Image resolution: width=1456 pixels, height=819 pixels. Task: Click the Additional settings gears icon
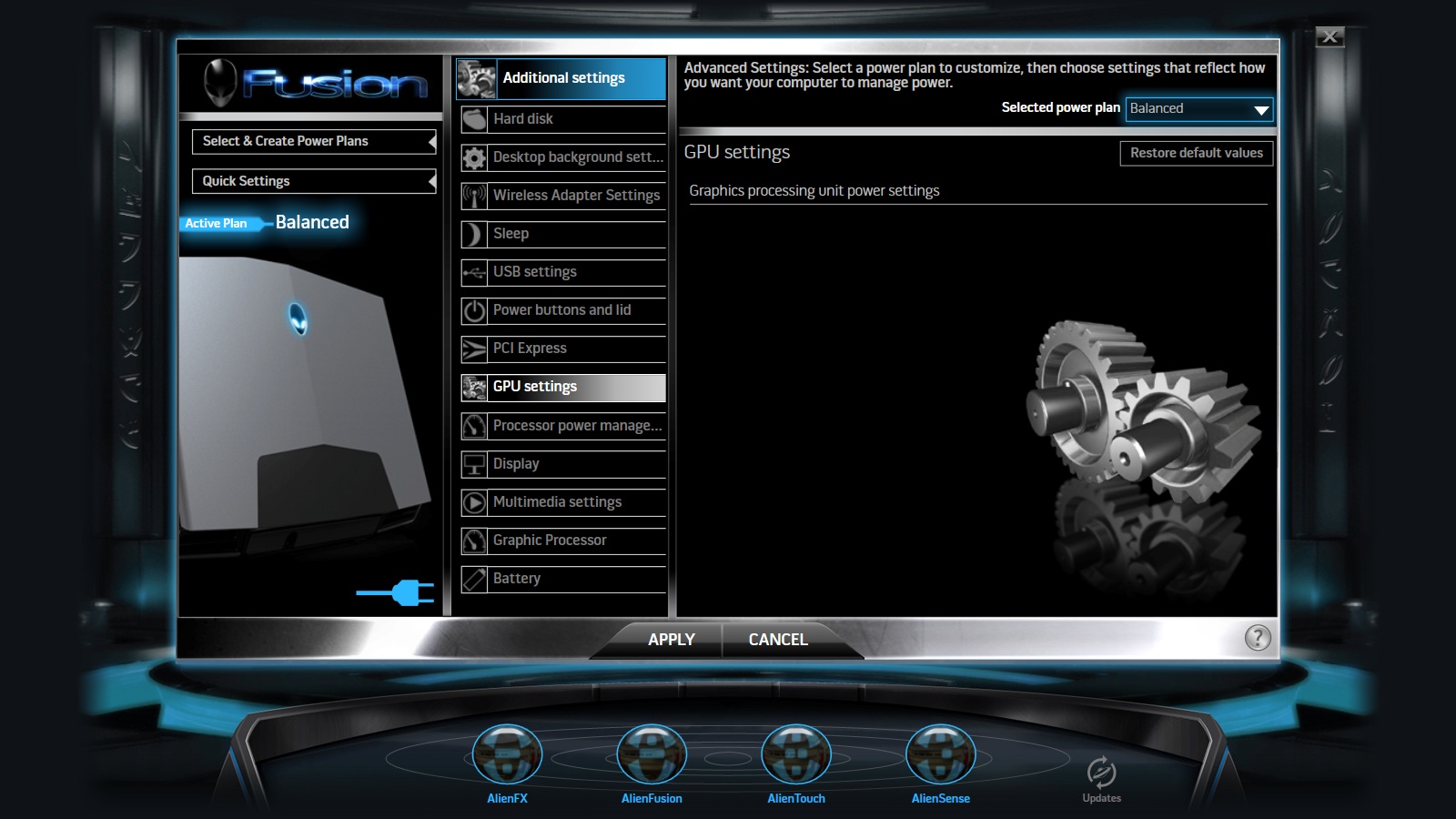476,78
